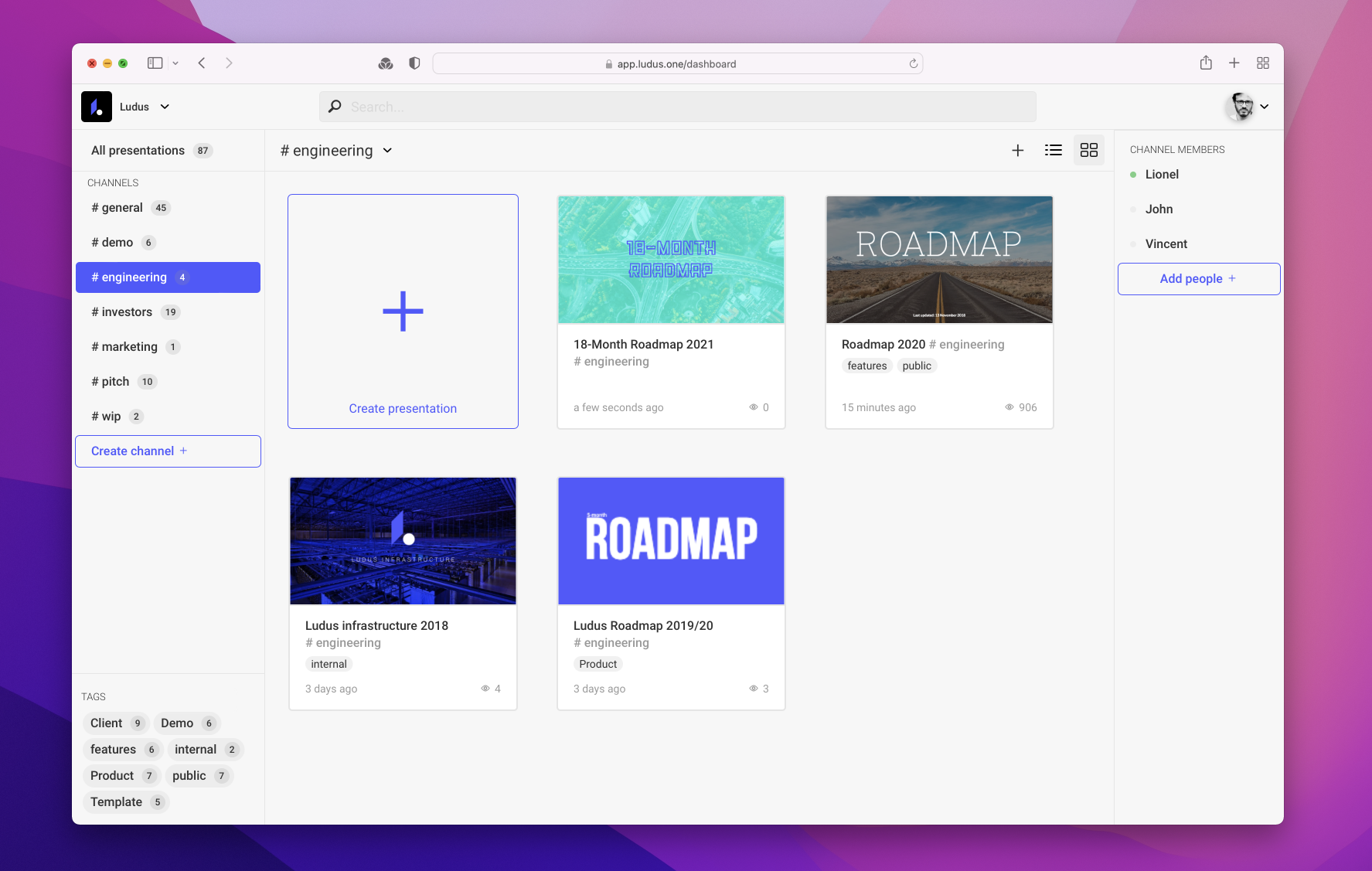Open the Ludus Roadmap 2019/20 thumbnail
This screenshot has width=1372, height=871.
point(670,540)
